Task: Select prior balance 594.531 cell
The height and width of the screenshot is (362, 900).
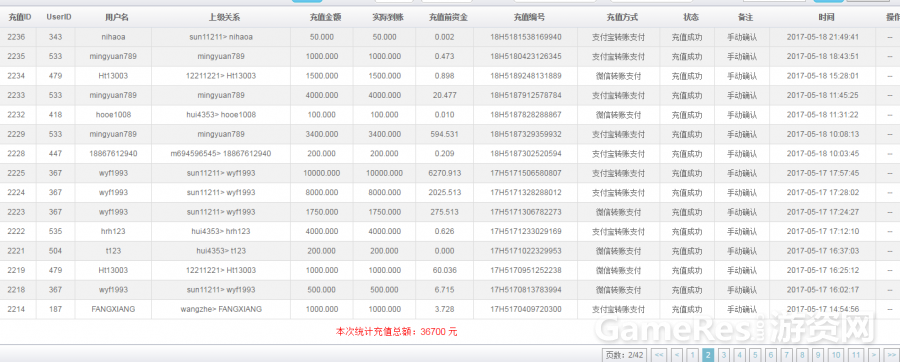Action: click(x=444, y=135)
